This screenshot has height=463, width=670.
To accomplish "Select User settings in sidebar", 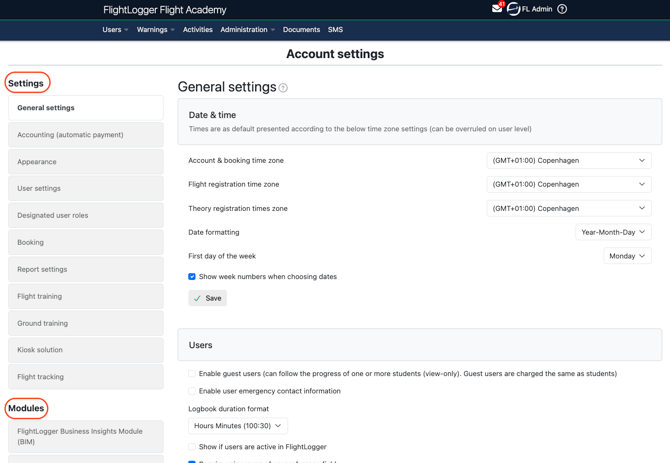I will tap(86, 188).
